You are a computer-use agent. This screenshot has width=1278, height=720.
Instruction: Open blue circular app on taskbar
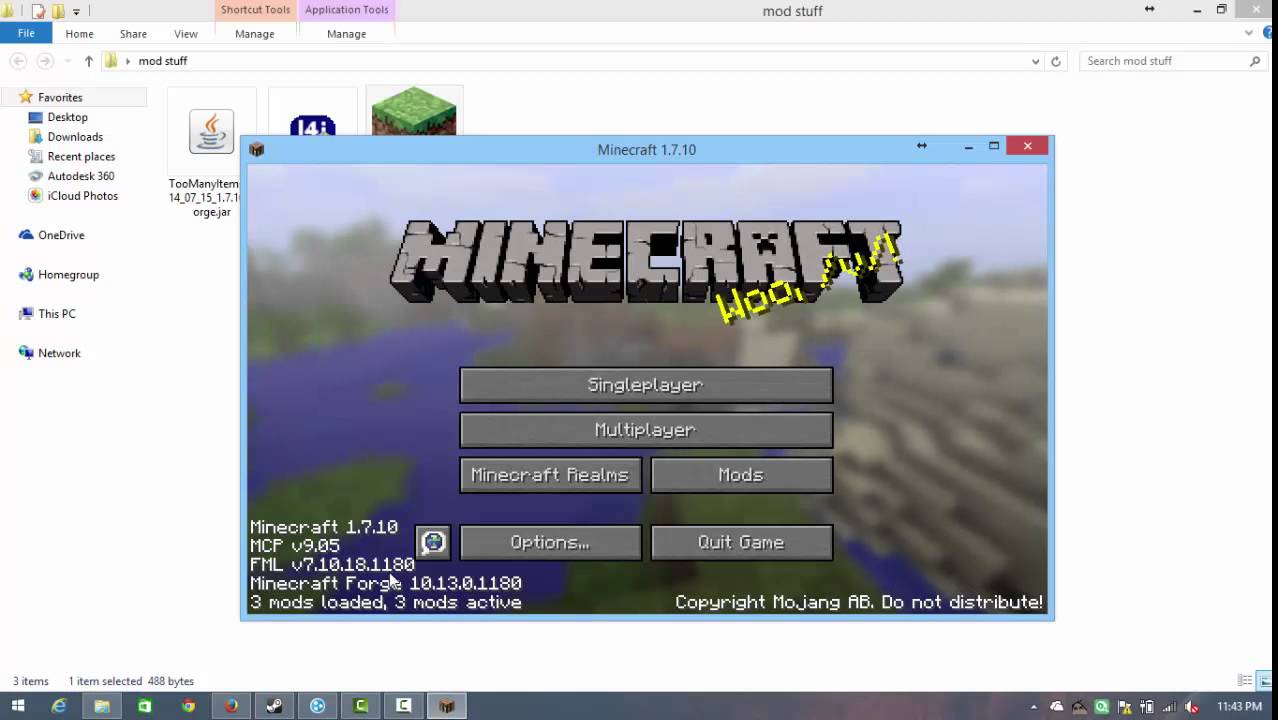pos(318,706)
